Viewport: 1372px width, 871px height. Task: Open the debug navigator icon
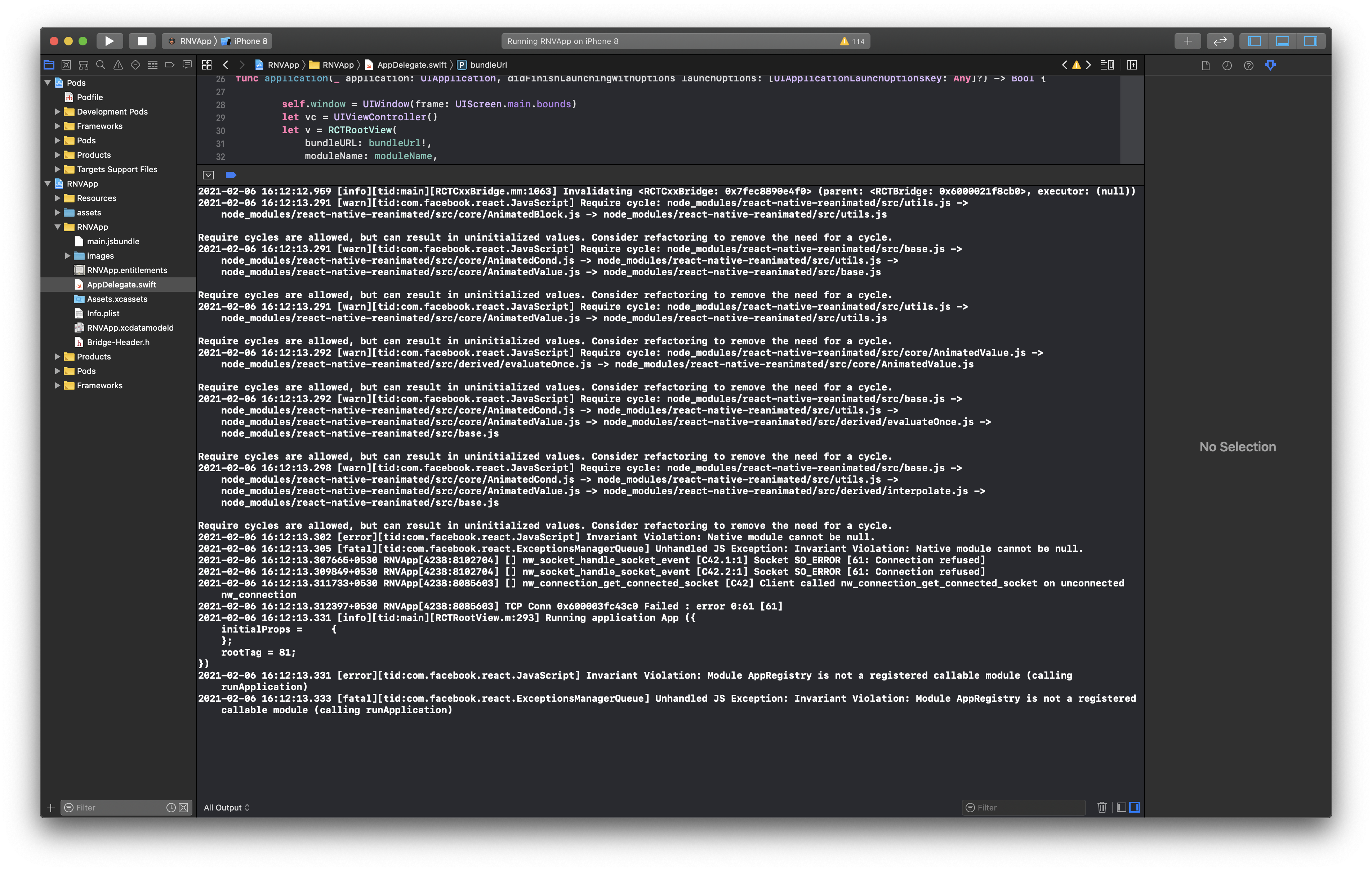coord(153,65)
